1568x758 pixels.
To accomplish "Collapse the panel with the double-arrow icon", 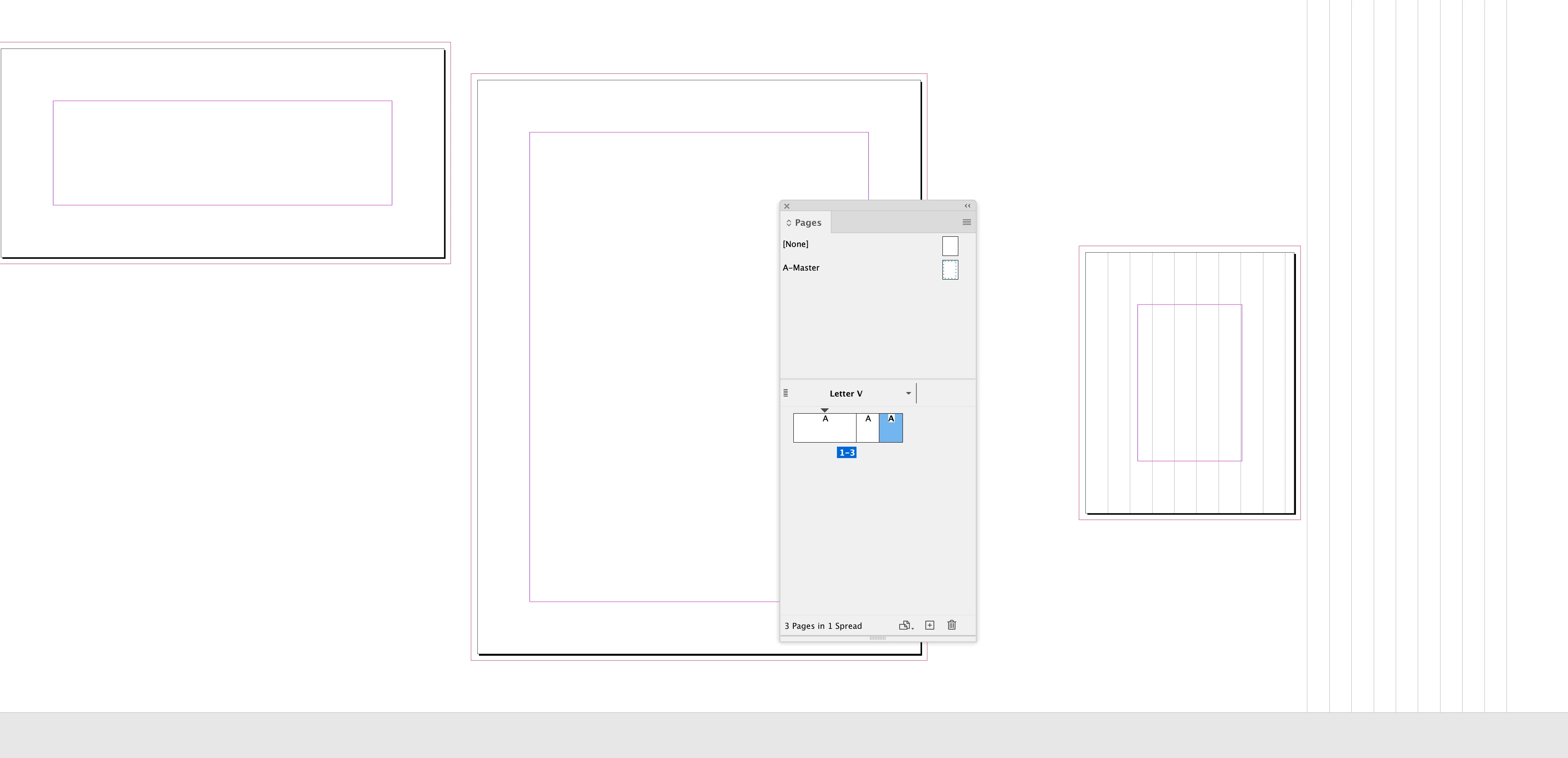I will click(x=967, y=206).
